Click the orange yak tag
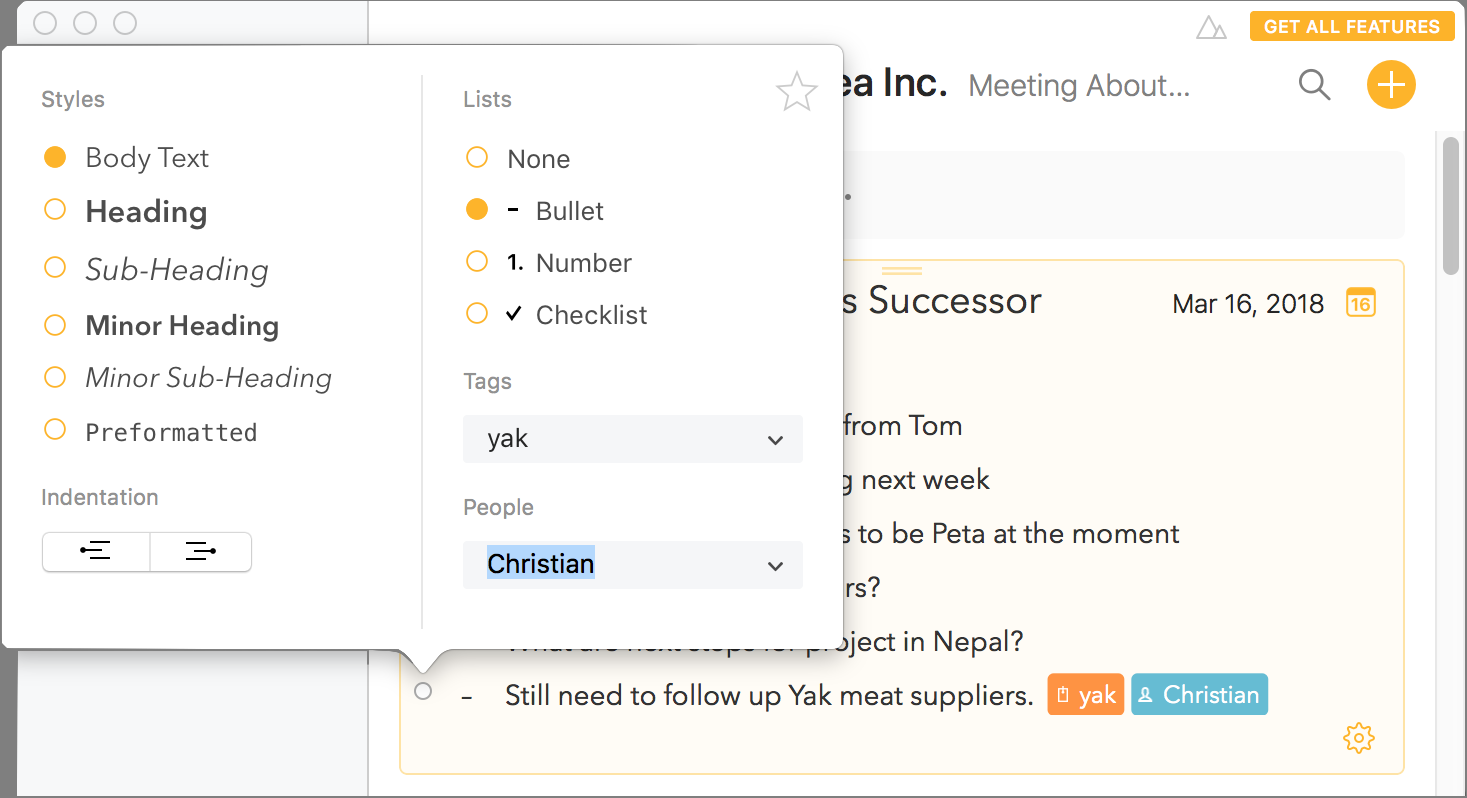 1086,695
